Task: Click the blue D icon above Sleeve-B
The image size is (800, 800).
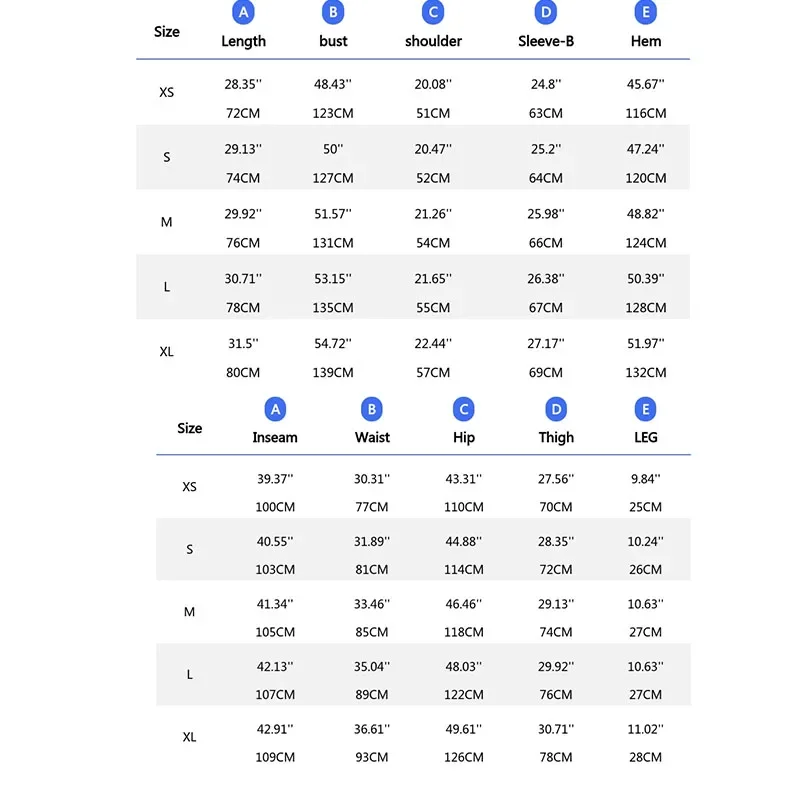Action: pyautogui.click(x=545, y=12)
